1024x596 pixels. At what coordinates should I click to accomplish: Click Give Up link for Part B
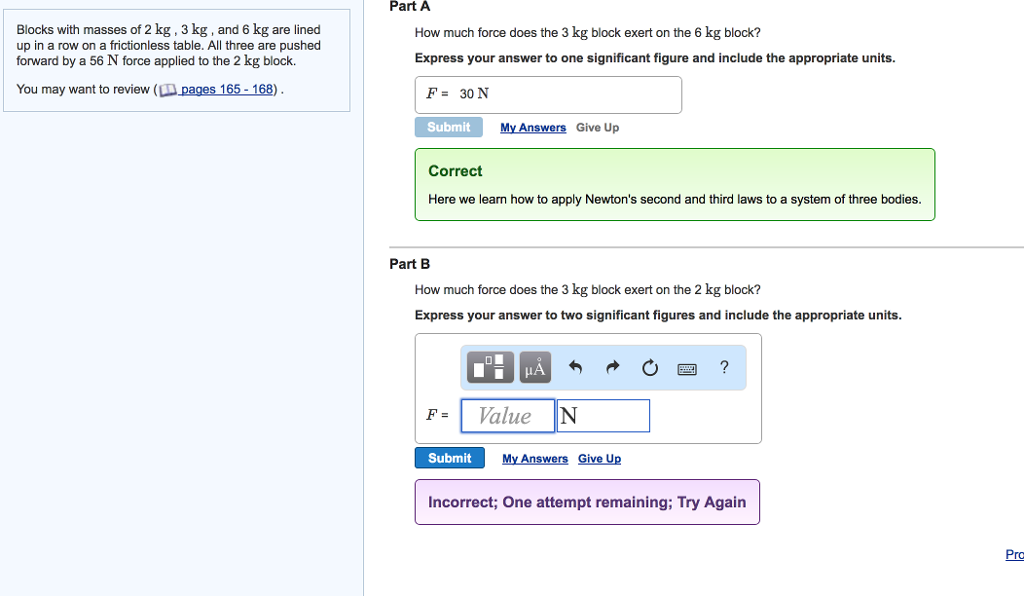click(x=599, y=459)
